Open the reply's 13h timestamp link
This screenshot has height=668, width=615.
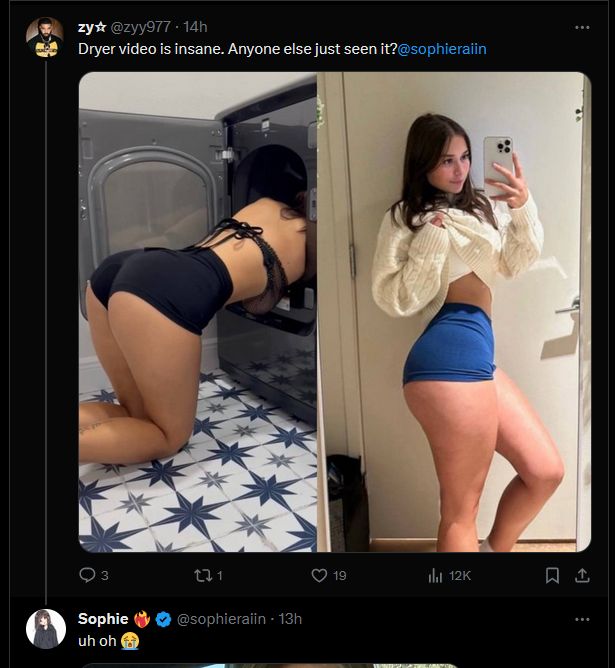pos(290,619)
